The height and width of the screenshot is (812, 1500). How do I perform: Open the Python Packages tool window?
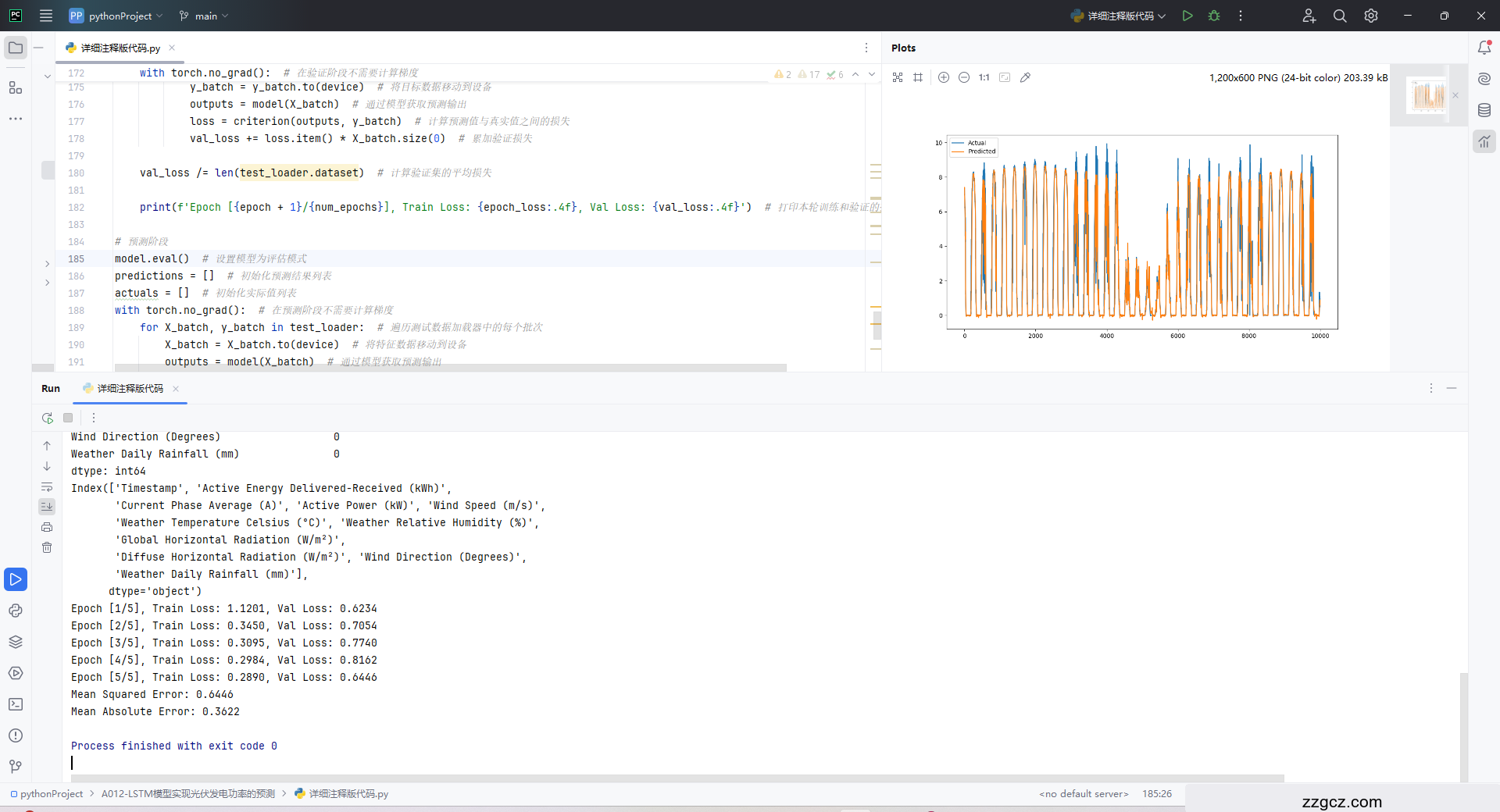tap(16, 642)
